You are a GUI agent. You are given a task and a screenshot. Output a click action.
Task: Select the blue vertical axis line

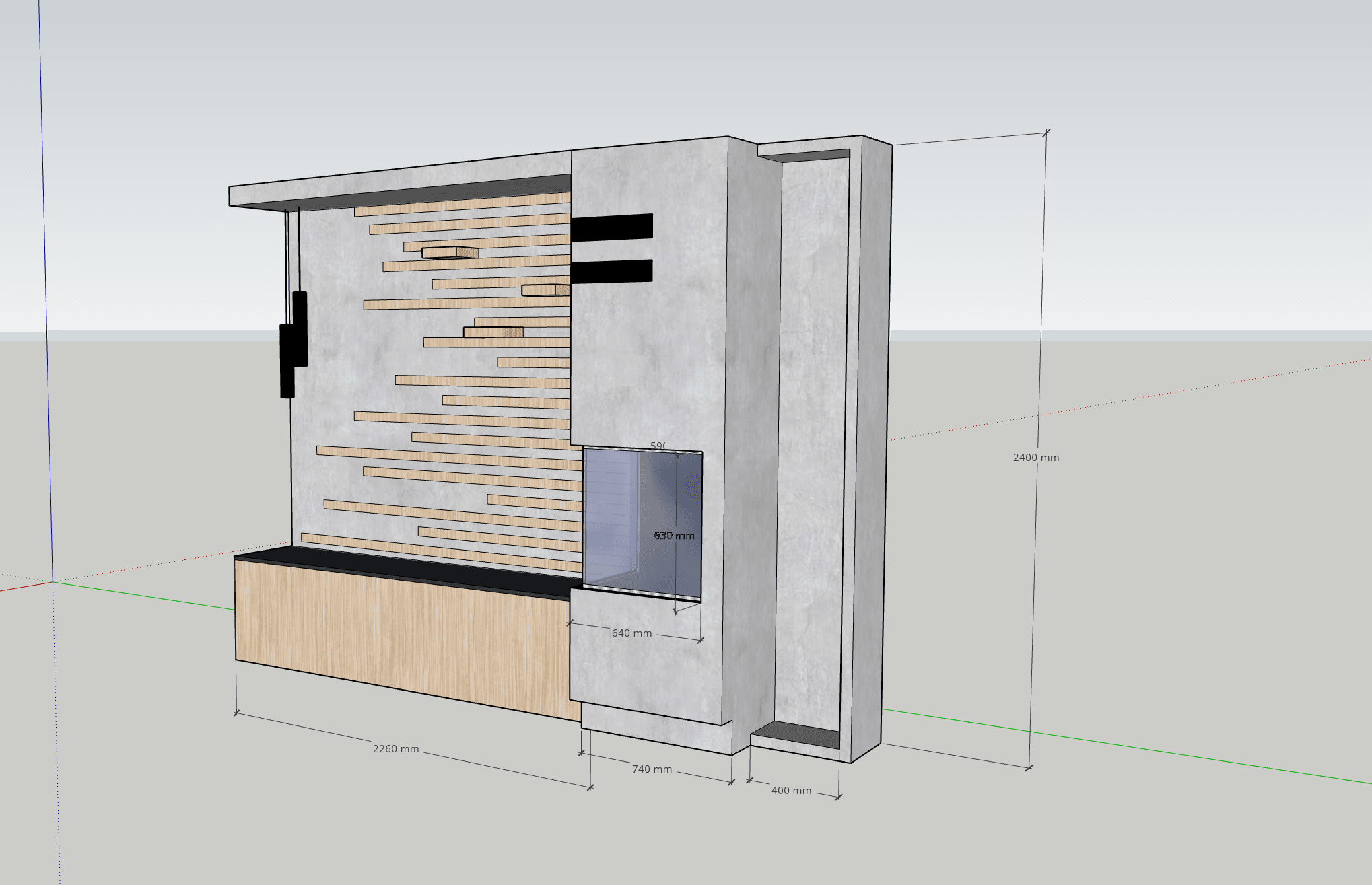click(x=44, y=269)
